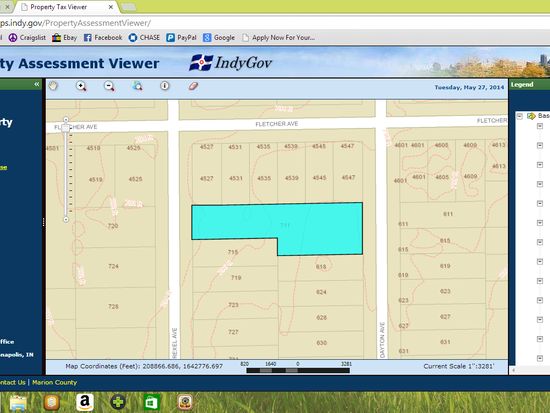
Task: Select the Pan hand tool
Action: [x=53, y=86]
